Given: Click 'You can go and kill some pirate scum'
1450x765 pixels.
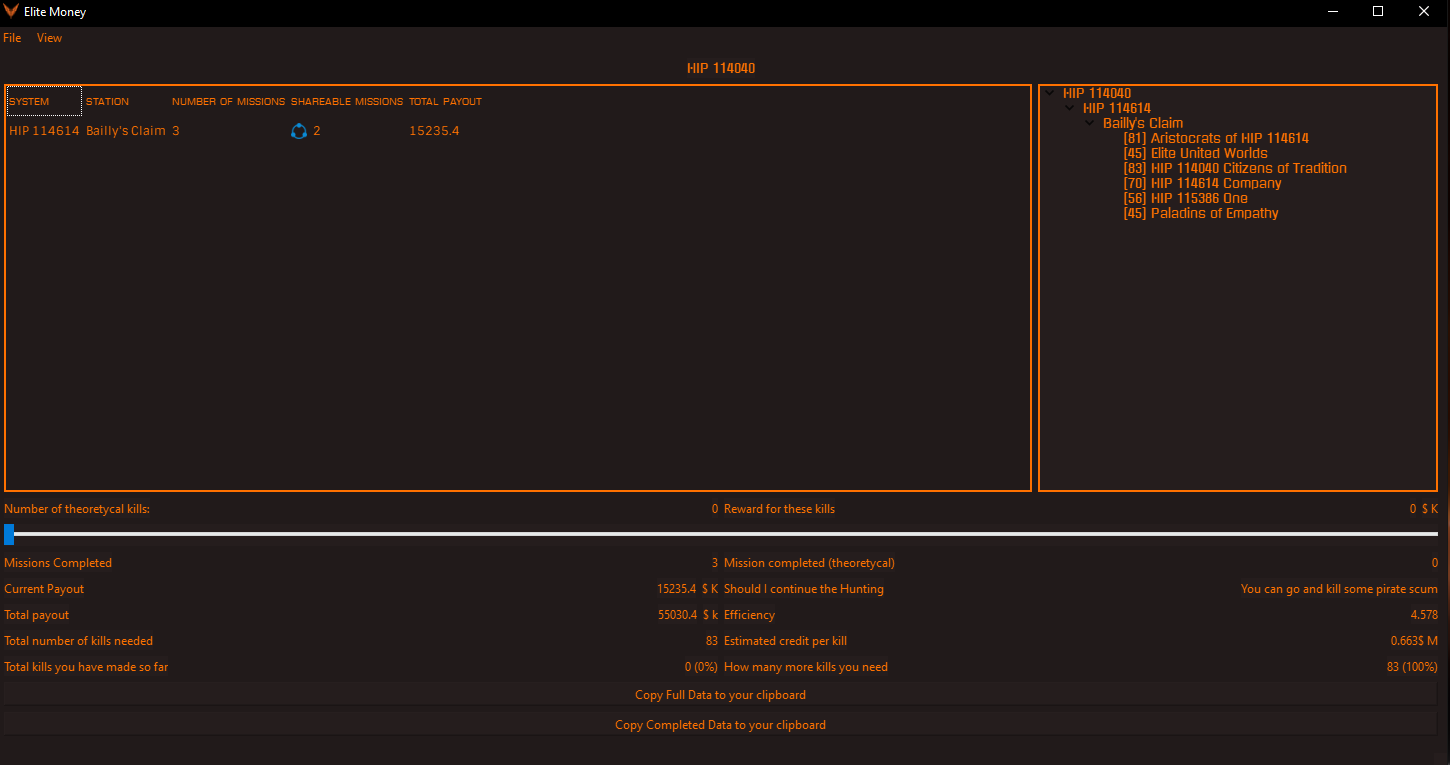Looking at the screenshot, I should 1339,589.
